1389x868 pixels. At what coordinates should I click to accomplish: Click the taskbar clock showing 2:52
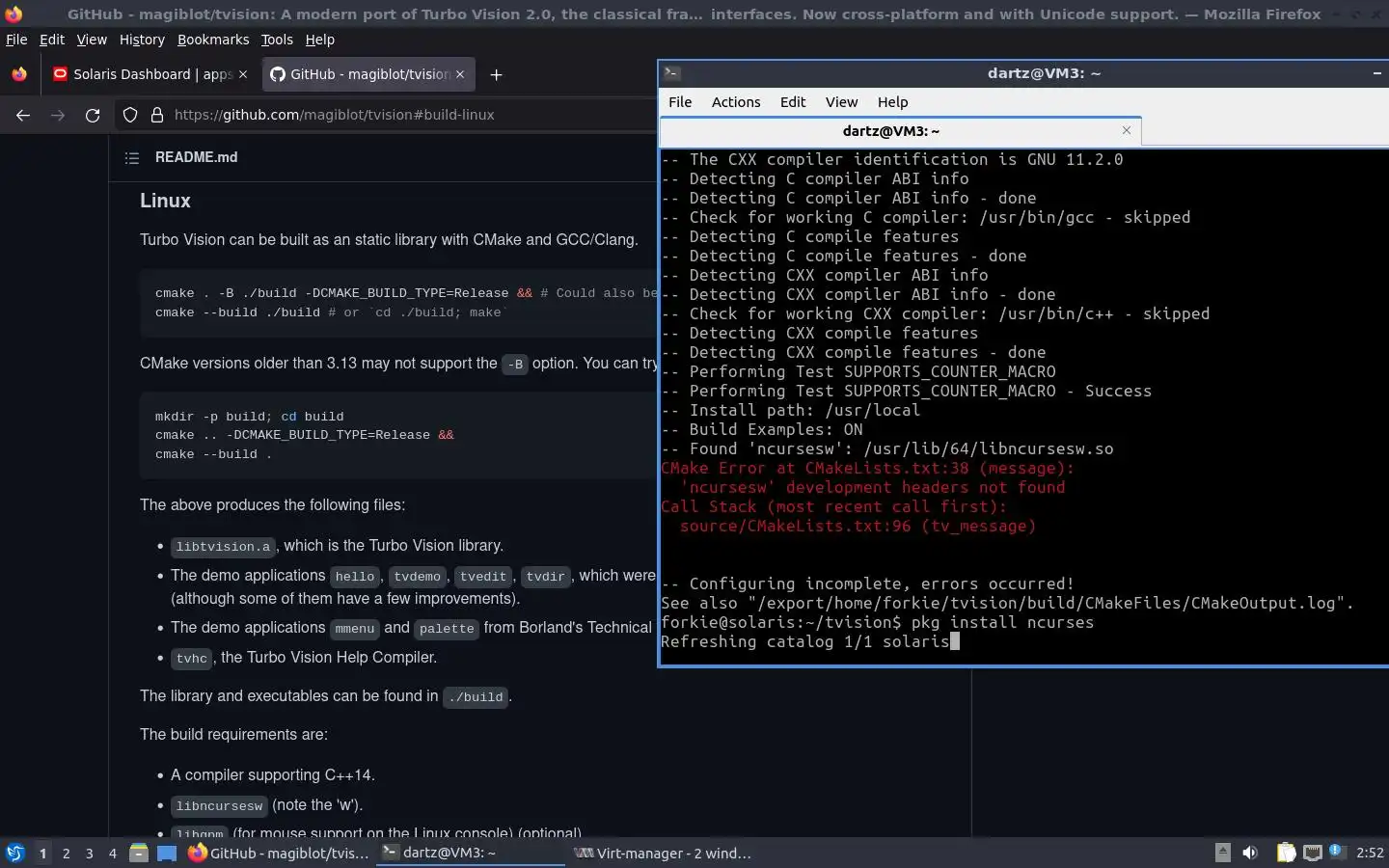point(1370,853)
